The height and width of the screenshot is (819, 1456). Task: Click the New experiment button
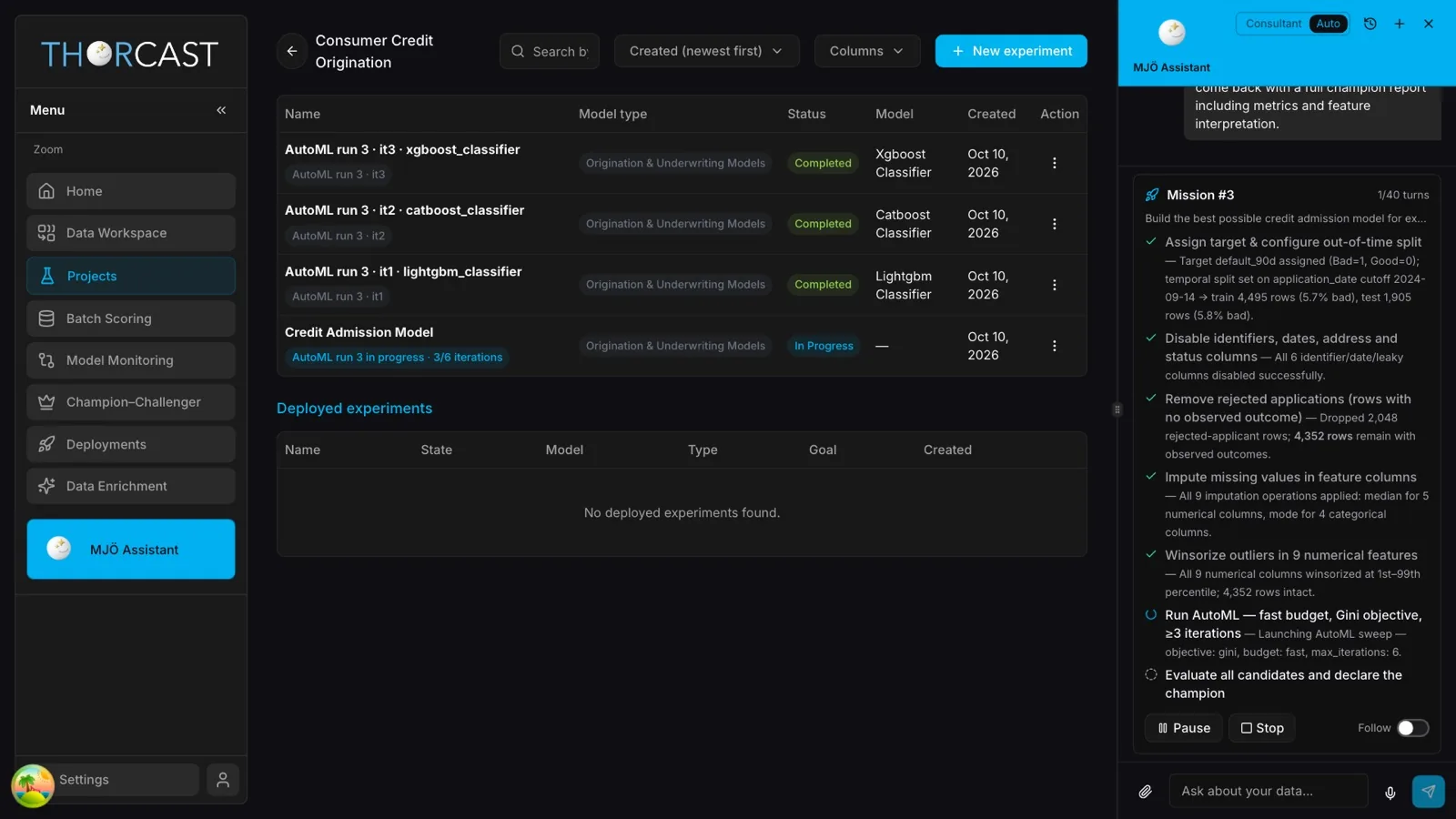(x=1011, y=51)
